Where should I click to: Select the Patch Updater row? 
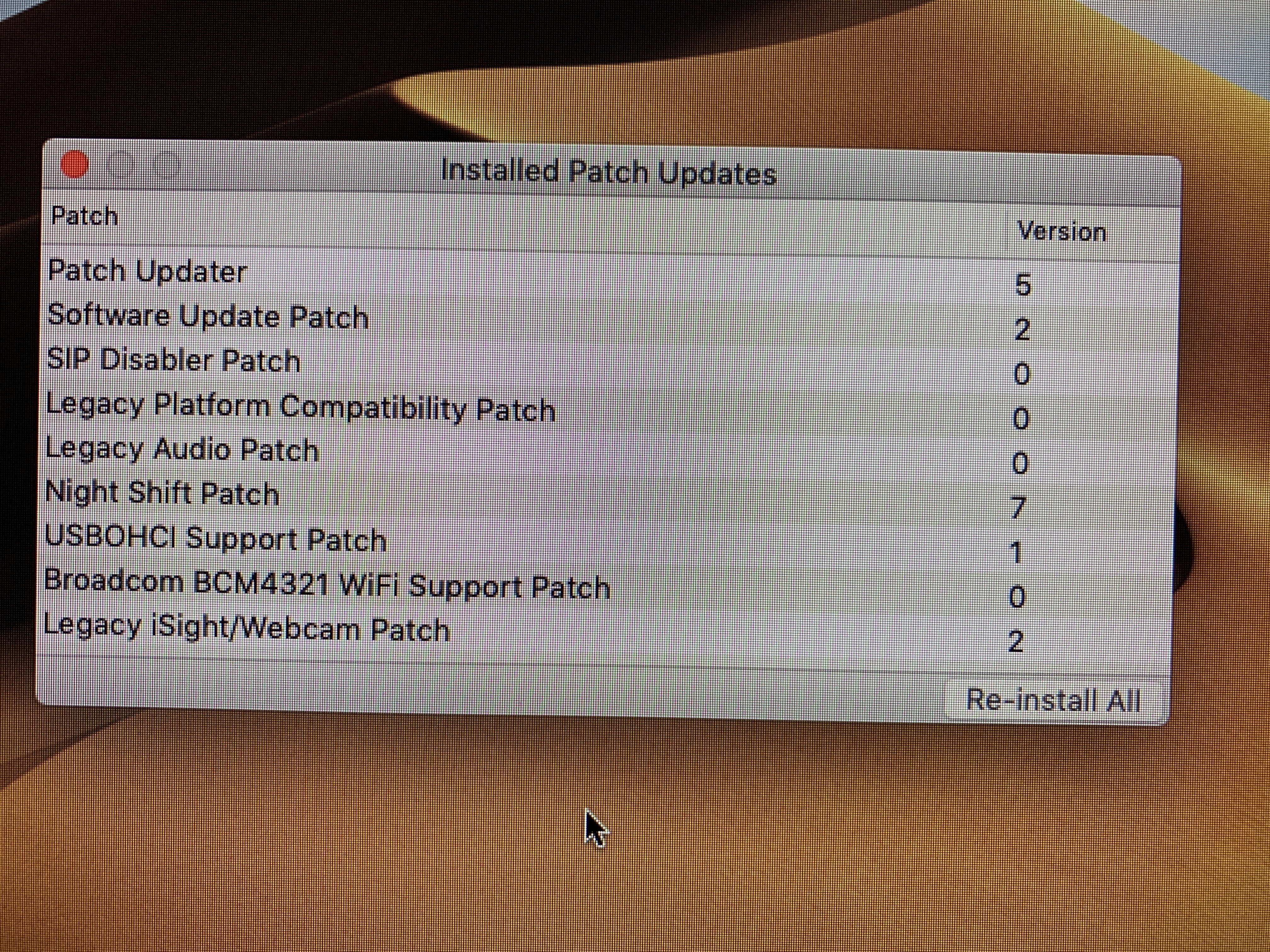tap(147, 271)
